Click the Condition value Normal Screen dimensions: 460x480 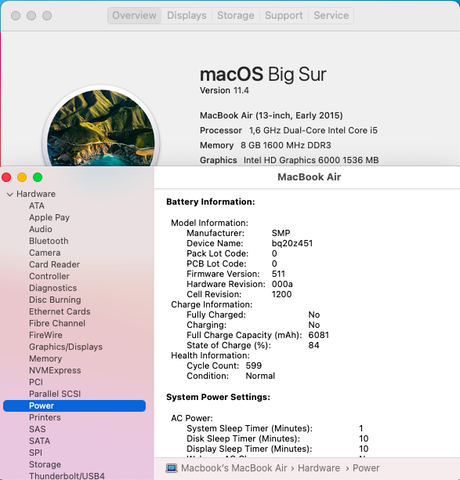[x=260, y=376]
